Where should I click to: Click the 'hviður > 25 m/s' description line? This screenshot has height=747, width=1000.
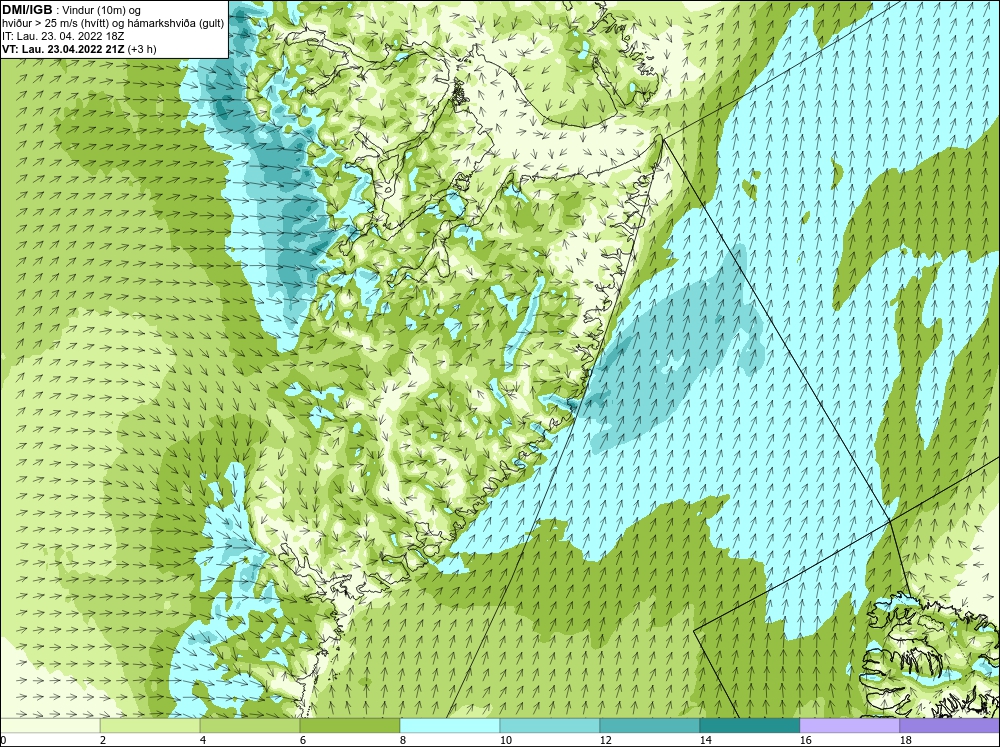point(113,24)
